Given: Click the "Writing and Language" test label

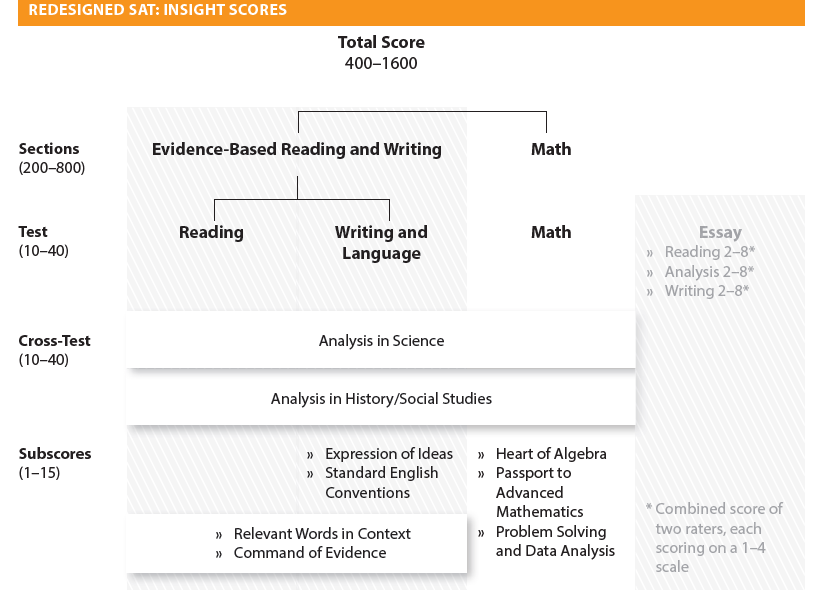Looking at the screenshot, I should (x=381, y=243).
